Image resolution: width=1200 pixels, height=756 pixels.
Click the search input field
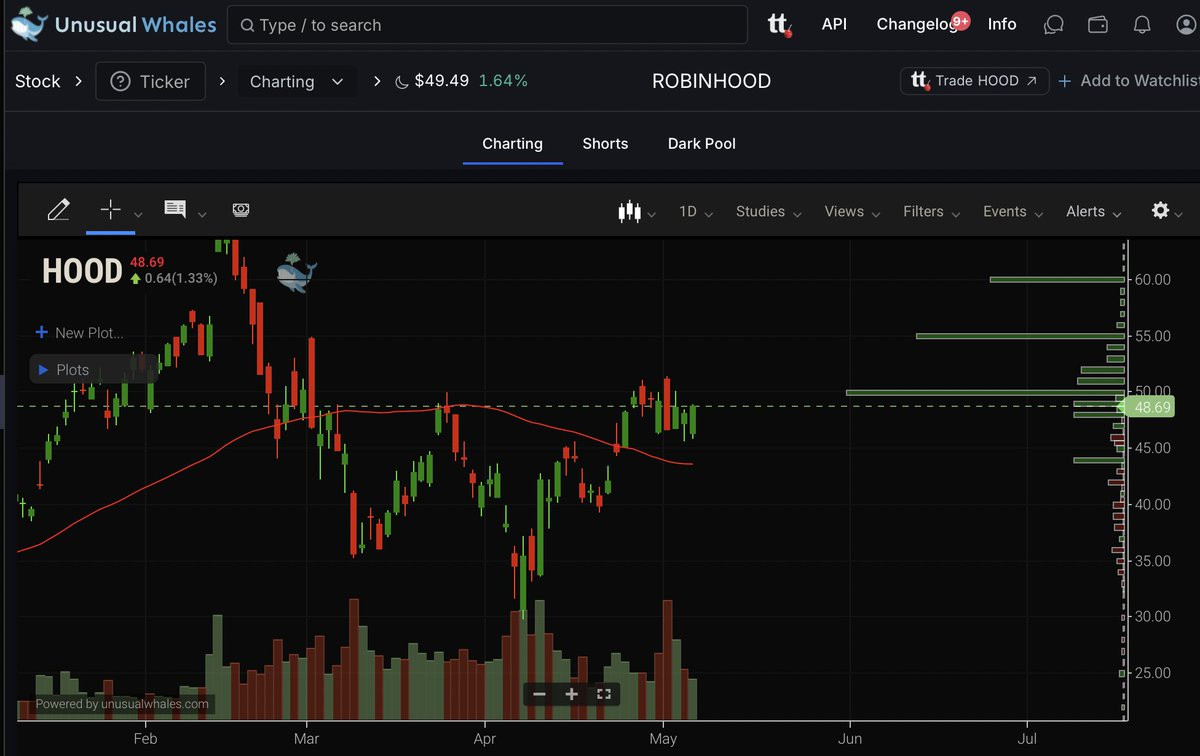487,25
